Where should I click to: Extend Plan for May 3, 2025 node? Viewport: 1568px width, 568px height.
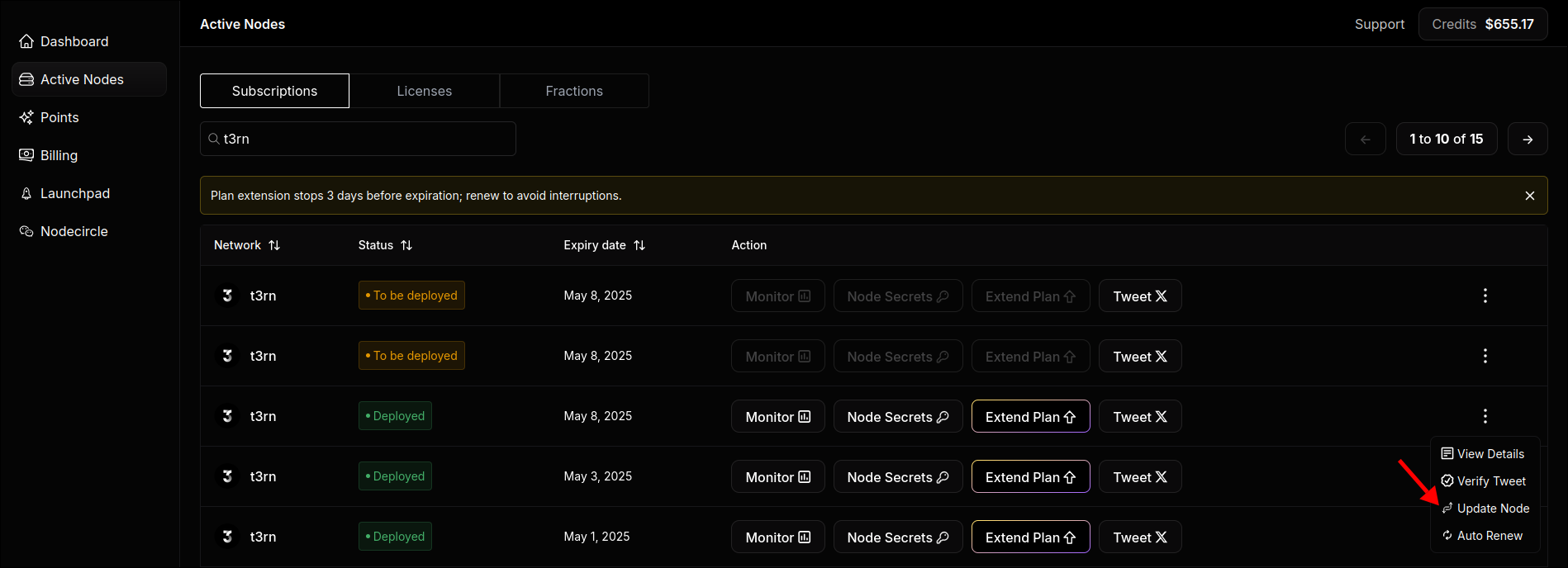1031,477
